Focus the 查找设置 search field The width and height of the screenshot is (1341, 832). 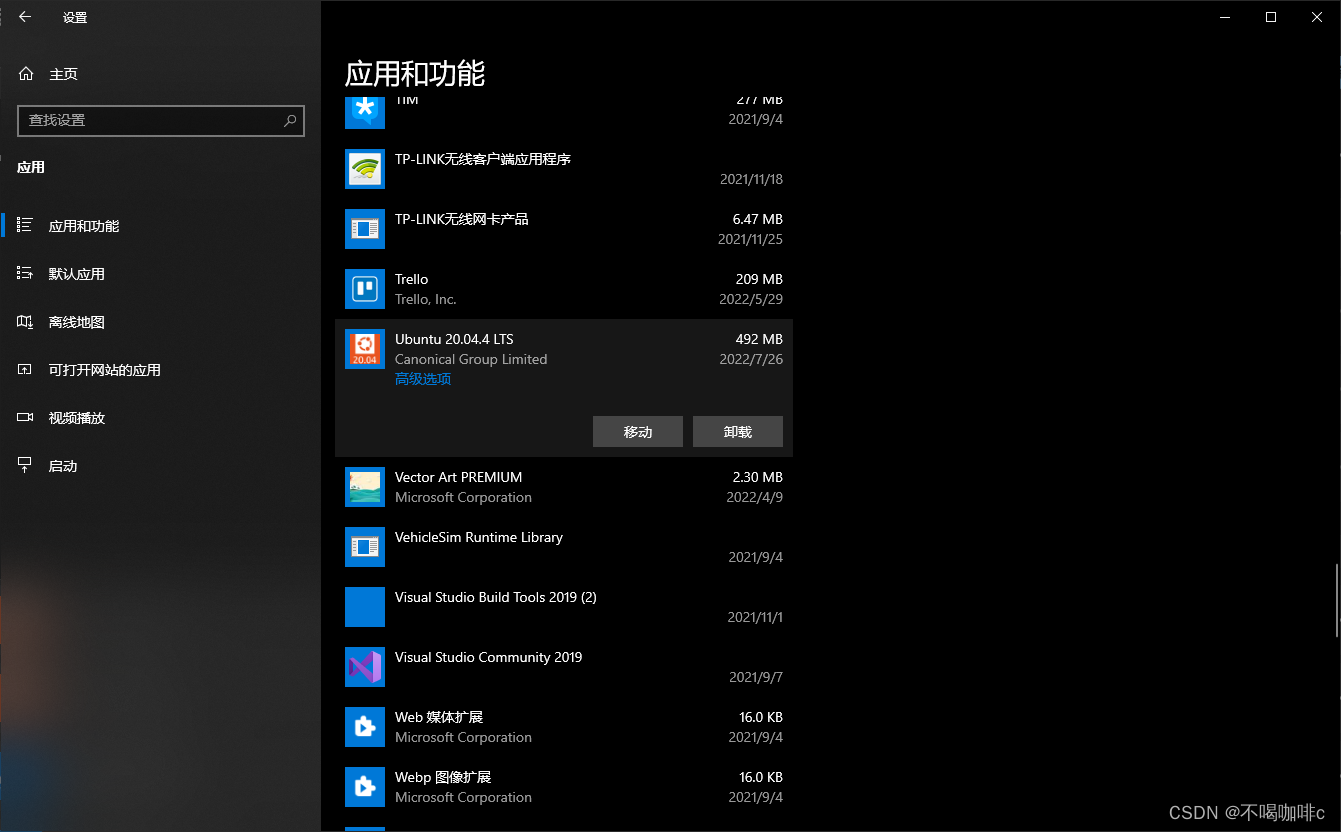pyautogui.click(x=161, y=120)
